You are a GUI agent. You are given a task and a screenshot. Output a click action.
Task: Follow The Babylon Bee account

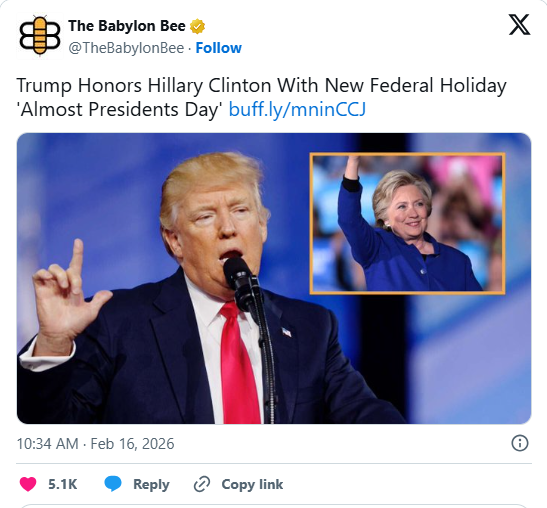[218, 48]
